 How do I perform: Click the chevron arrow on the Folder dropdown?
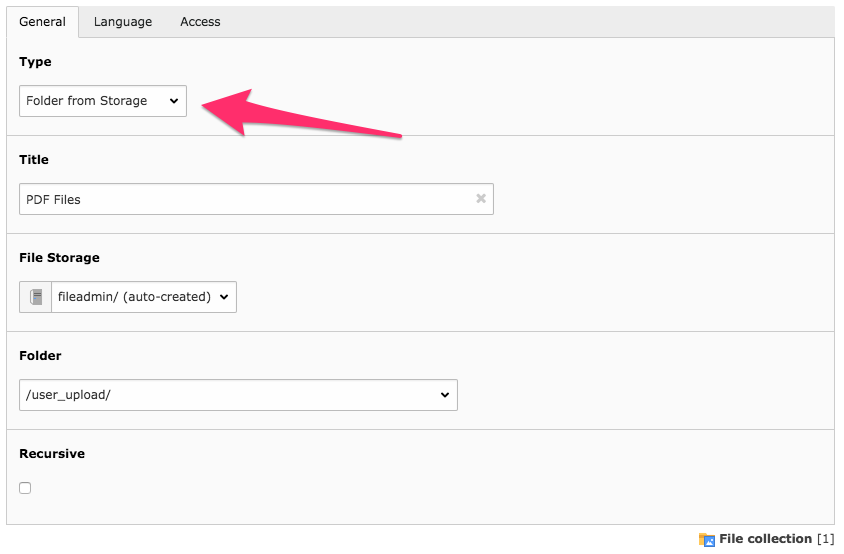click(445, 395)
